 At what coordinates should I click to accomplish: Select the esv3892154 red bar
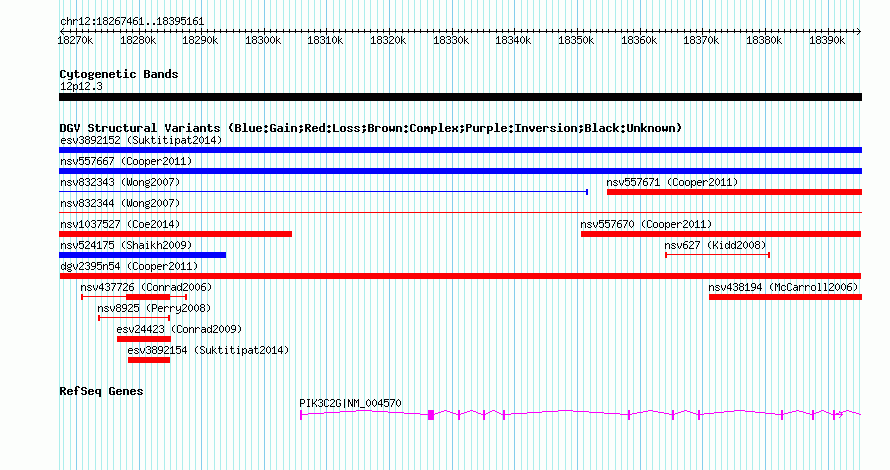149,360
